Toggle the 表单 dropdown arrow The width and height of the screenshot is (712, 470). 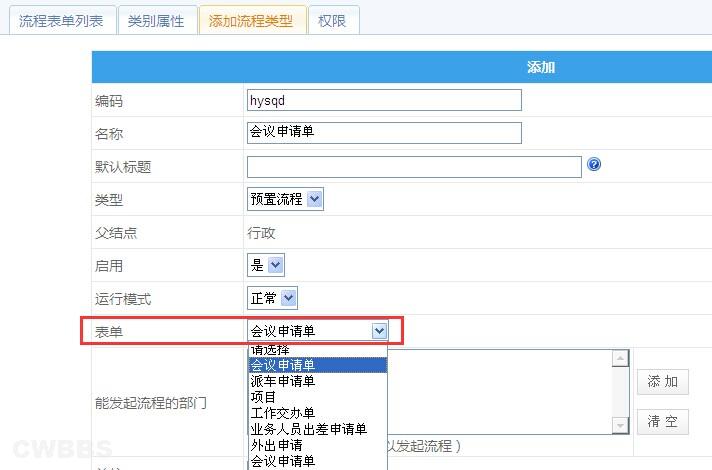[379, 331]
